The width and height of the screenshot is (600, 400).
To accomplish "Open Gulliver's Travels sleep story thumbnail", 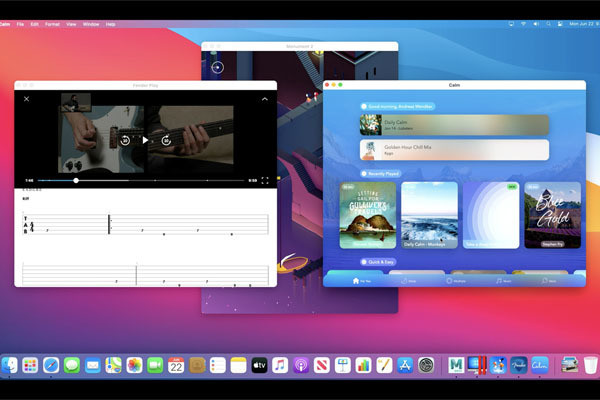I will point(368,214).
